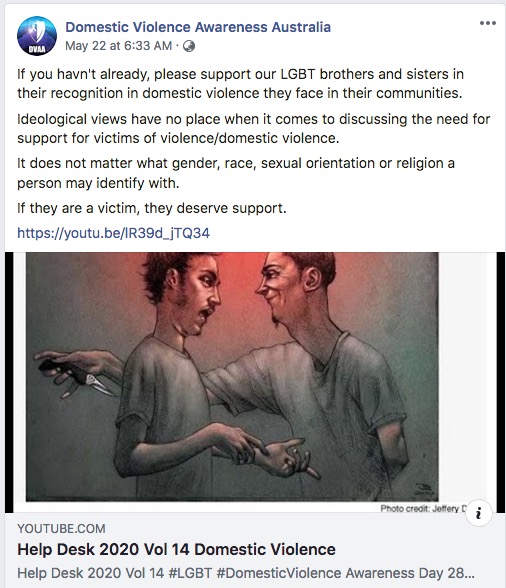The image size is (506, 588).
Task: Click the public globe privacy icon
Action: coord(189,46)
